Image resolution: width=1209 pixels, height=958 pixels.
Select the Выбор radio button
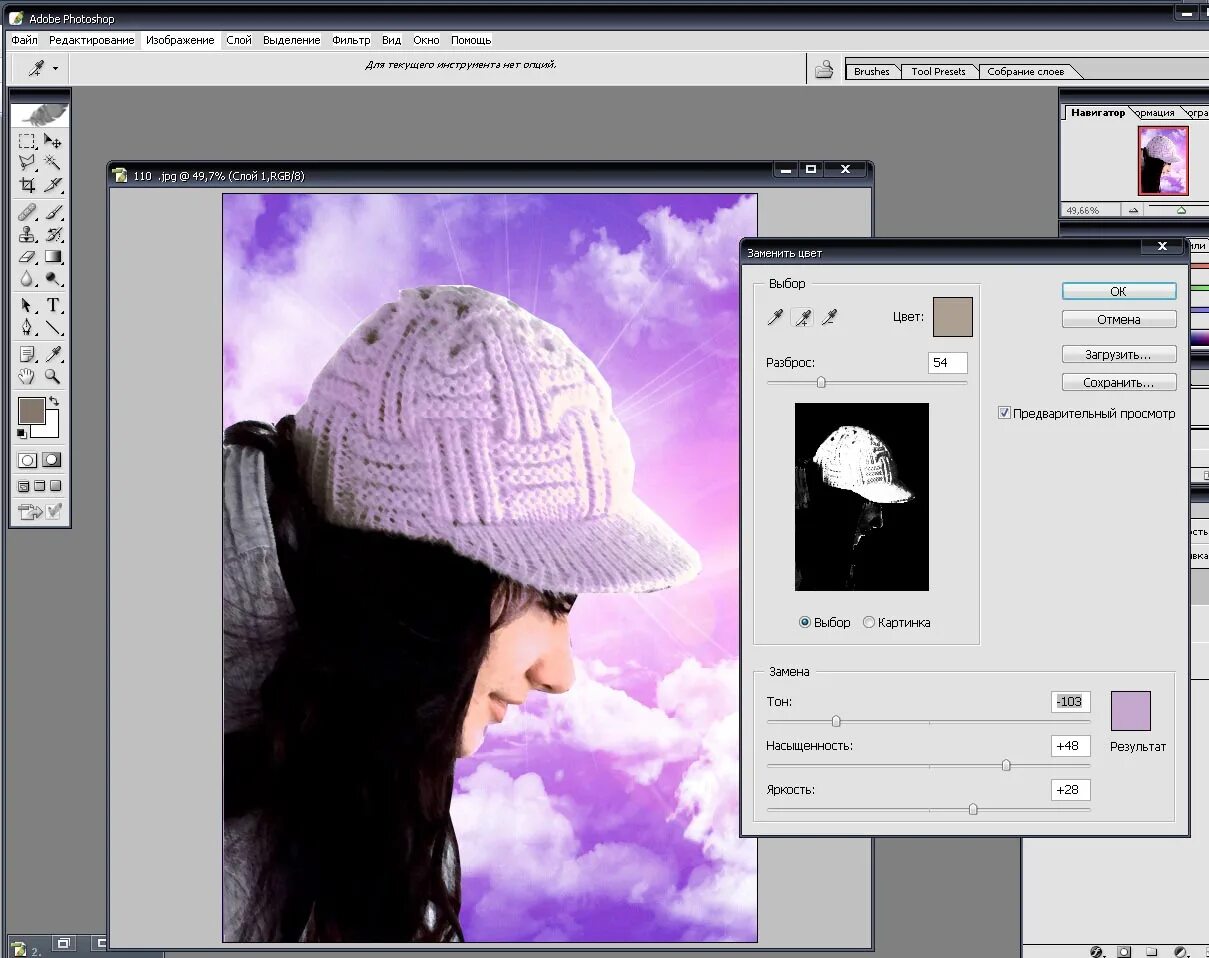pyautogui.click(x=805, y=622)
